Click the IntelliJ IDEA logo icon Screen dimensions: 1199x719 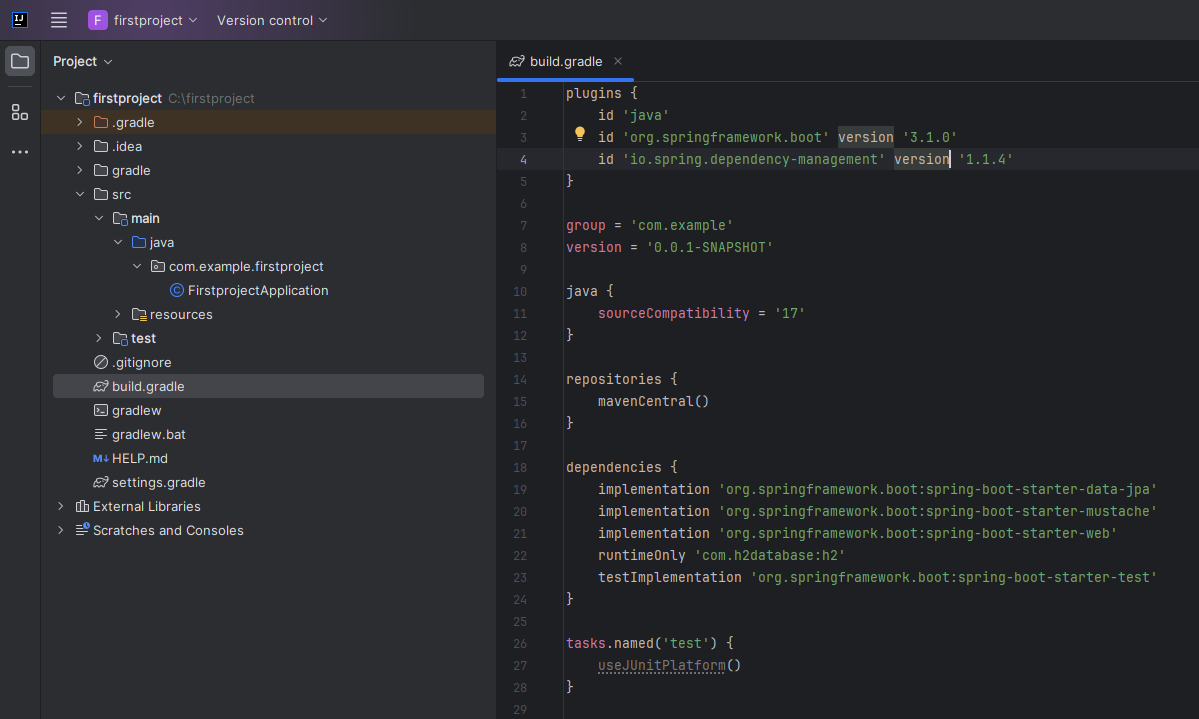click(x=20, y=21)
